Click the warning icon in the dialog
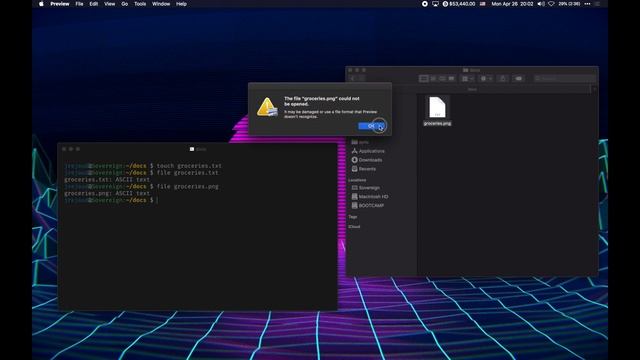Screen dimensions: 640x360 (267, 107)
